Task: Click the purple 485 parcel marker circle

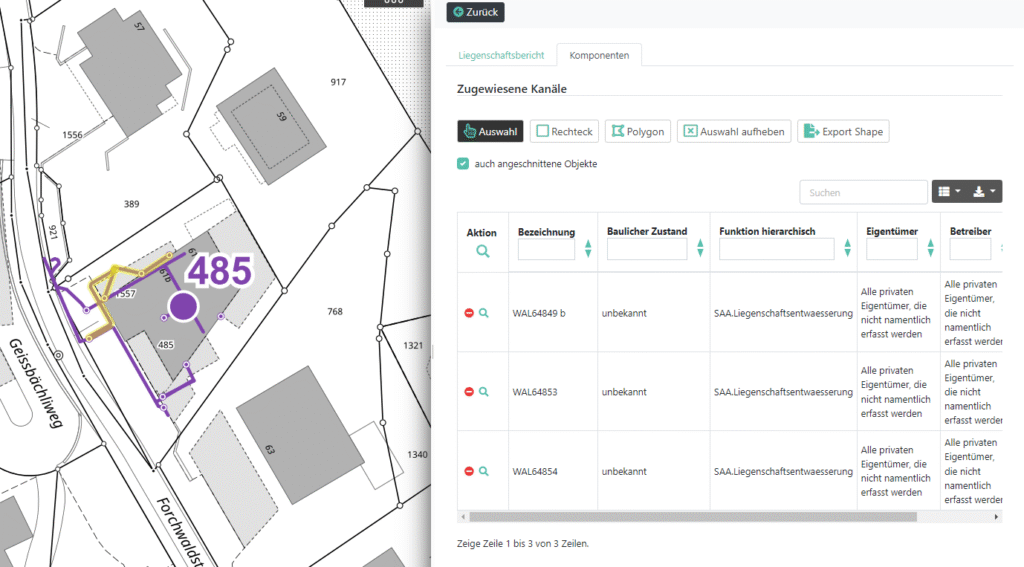Action: click(182, 307)
